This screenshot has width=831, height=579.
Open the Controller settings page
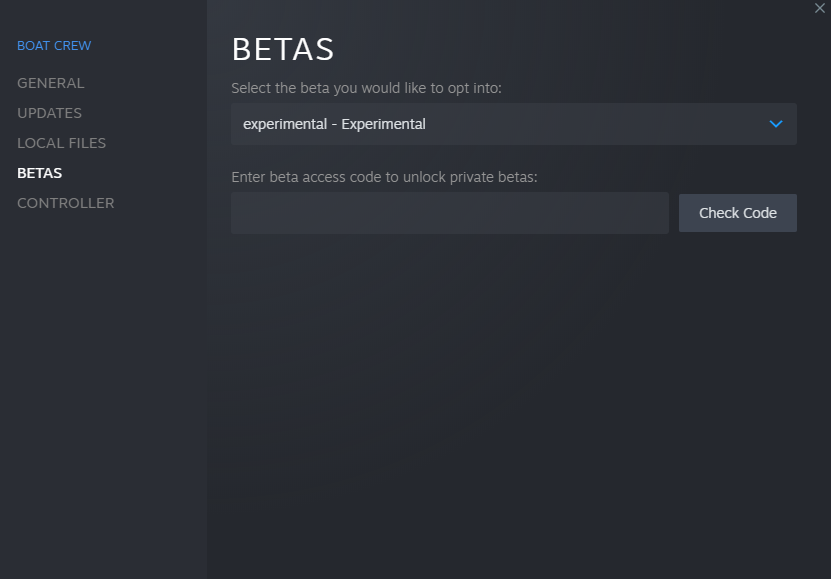tap(66, 203)
